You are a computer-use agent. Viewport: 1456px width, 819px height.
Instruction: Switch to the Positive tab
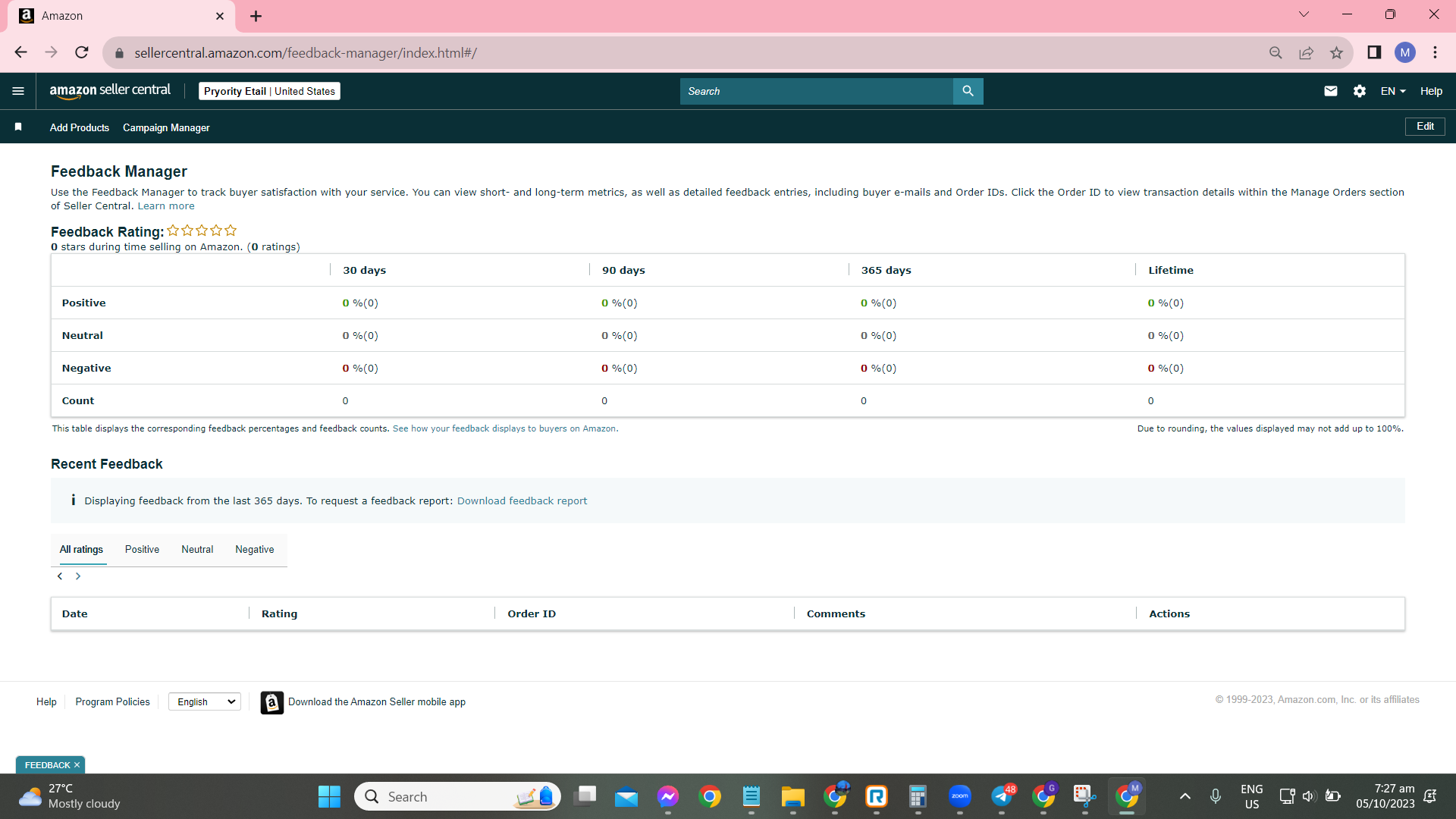[x=142, y=550]
